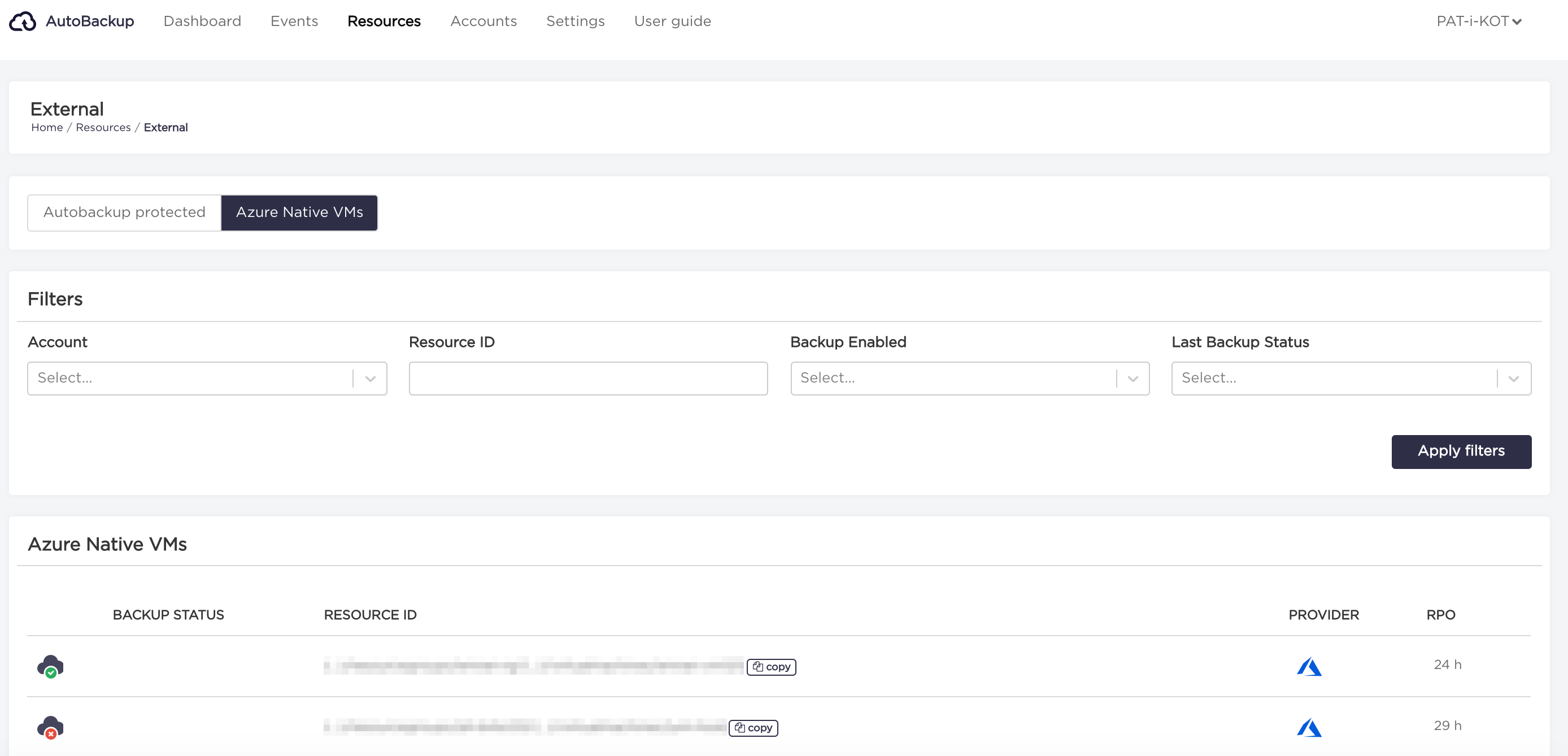1568x756 pixels.
Task: Click the green success backup status icon
Action: click(51, 666)
